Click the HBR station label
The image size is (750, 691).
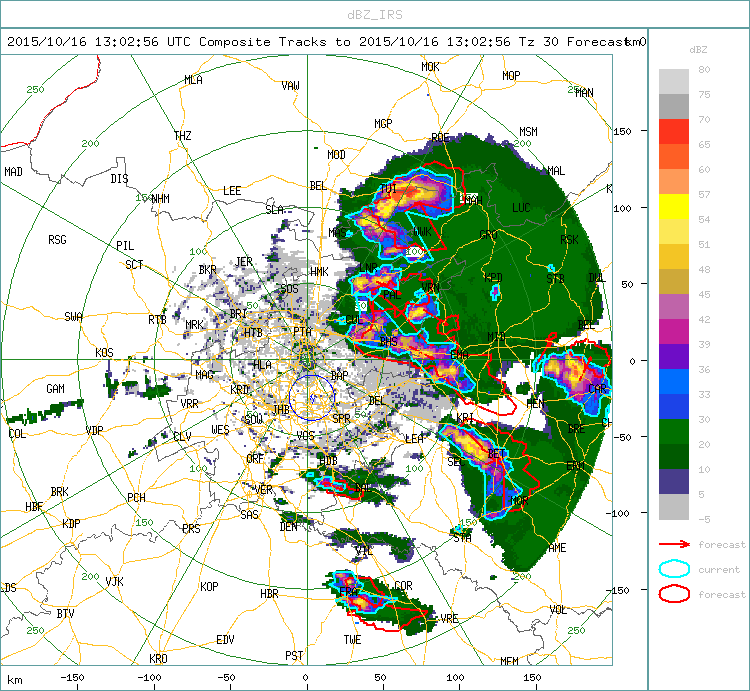(x=269, y=593)
